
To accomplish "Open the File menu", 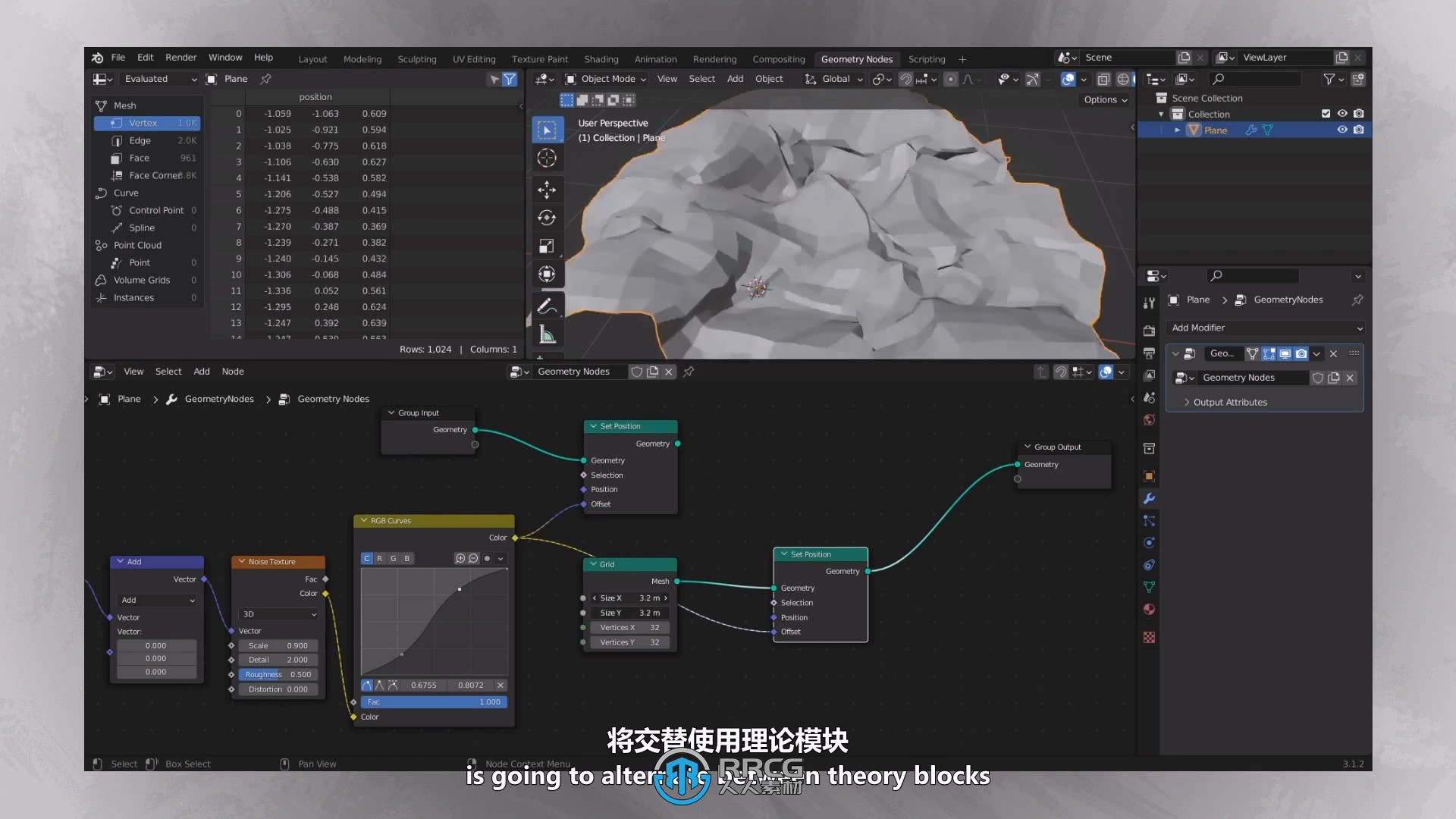I will [118, 58].
